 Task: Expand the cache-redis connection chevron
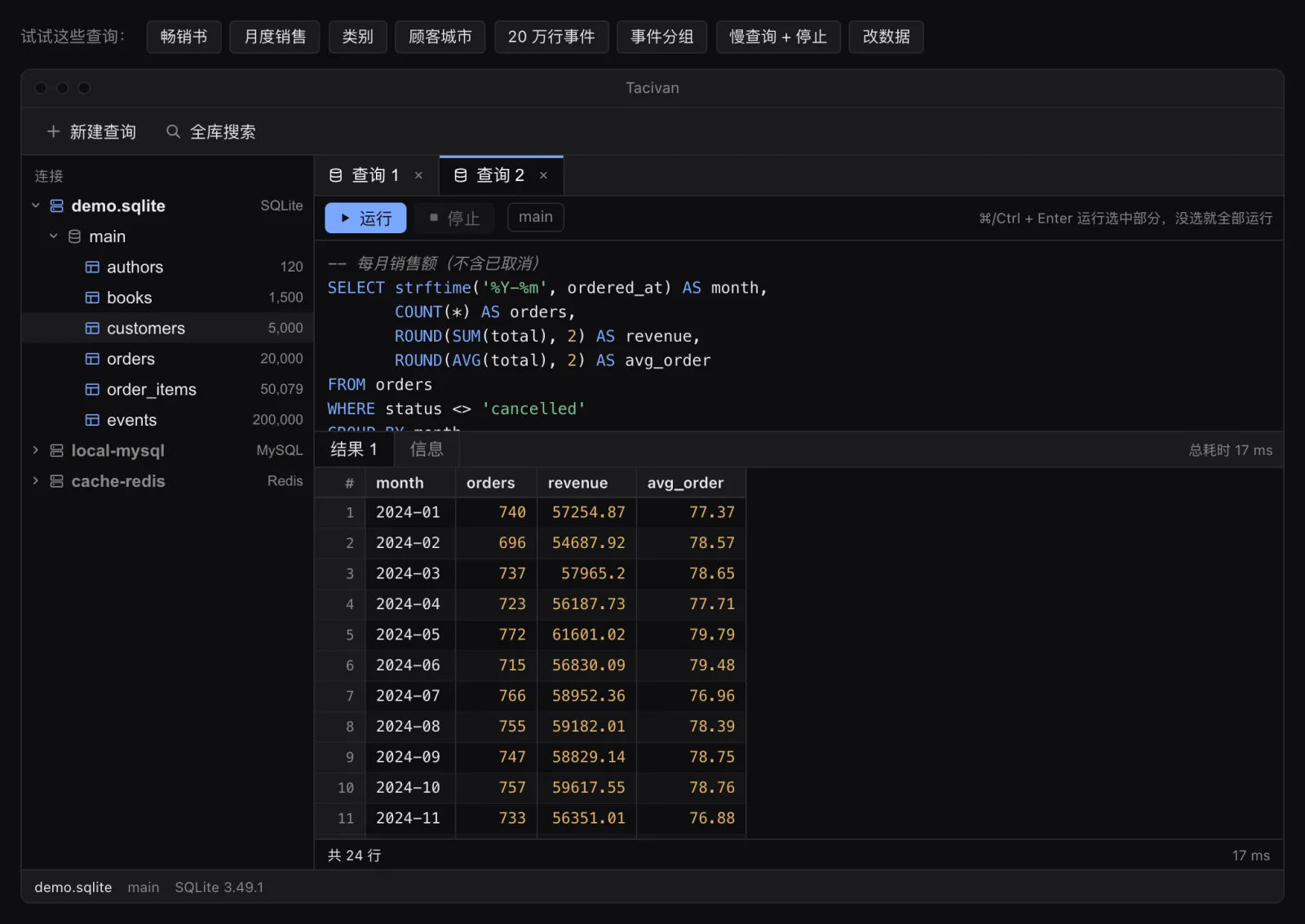(x=36, y=481)
